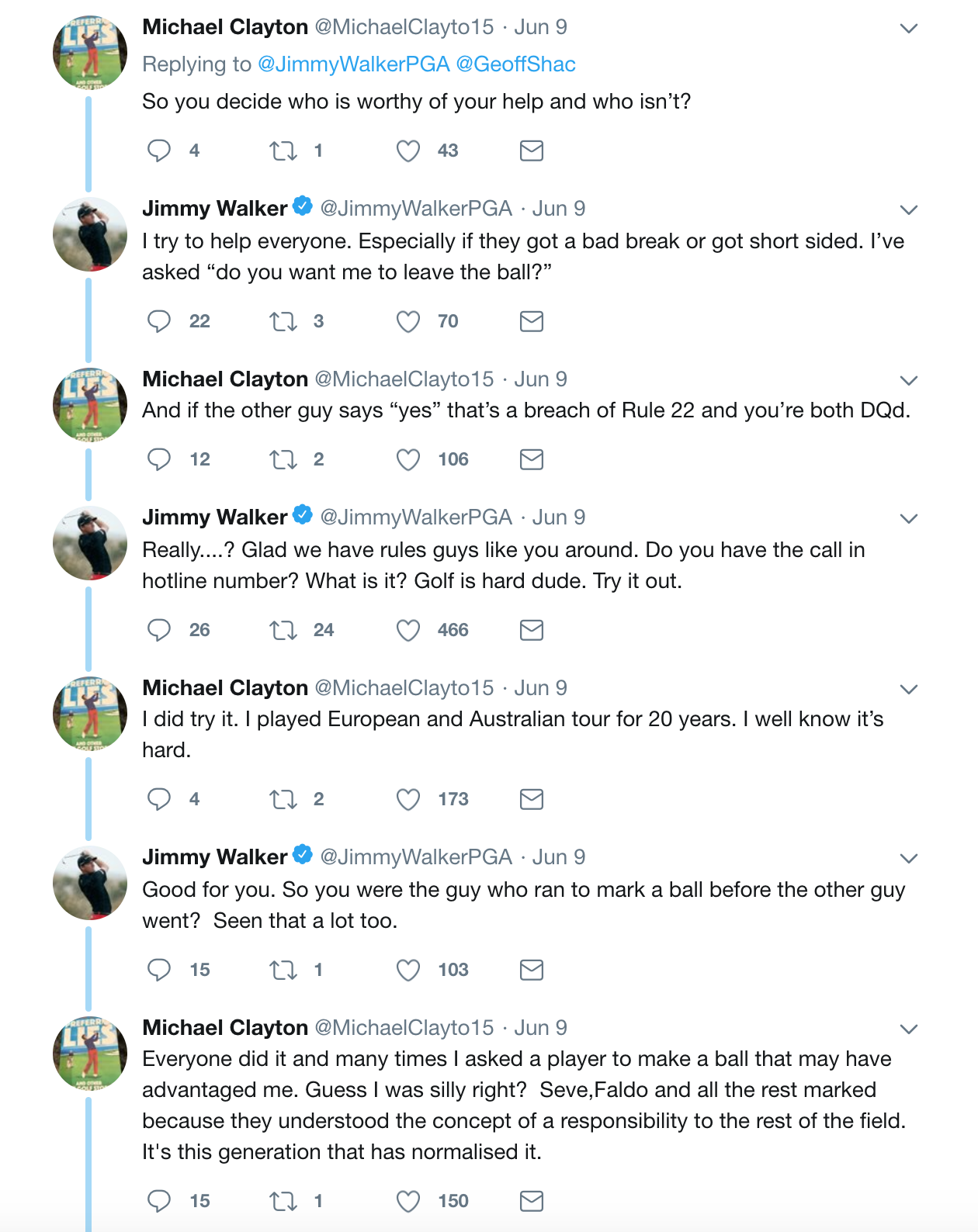
Task: Open the options chevron on the first tweet
Action: tap(909, 29)
